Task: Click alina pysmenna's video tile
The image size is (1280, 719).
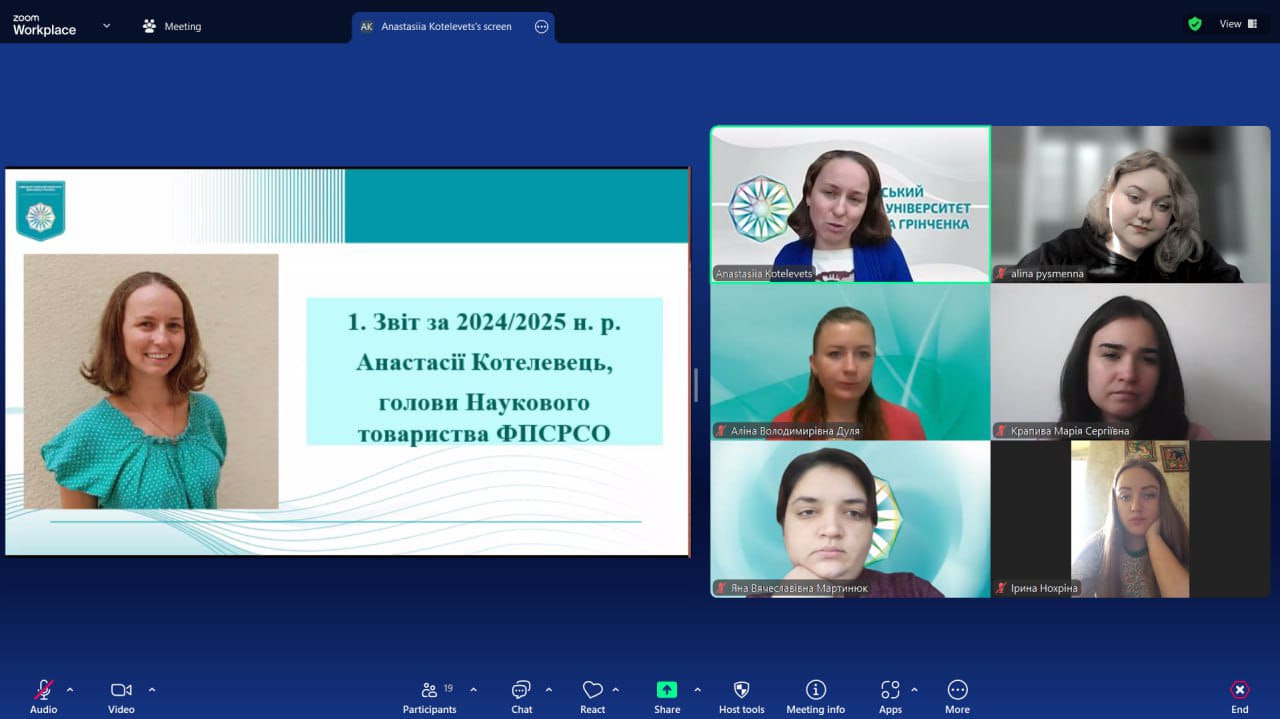Action: pyautogui.click(x=1130, y=204)
